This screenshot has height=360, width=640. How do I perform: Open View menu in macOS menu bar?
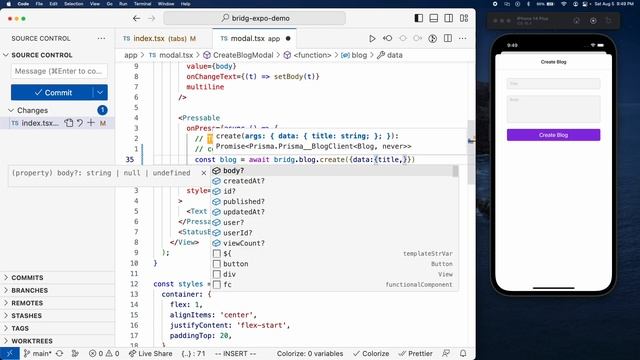click(x=95, y=4)
